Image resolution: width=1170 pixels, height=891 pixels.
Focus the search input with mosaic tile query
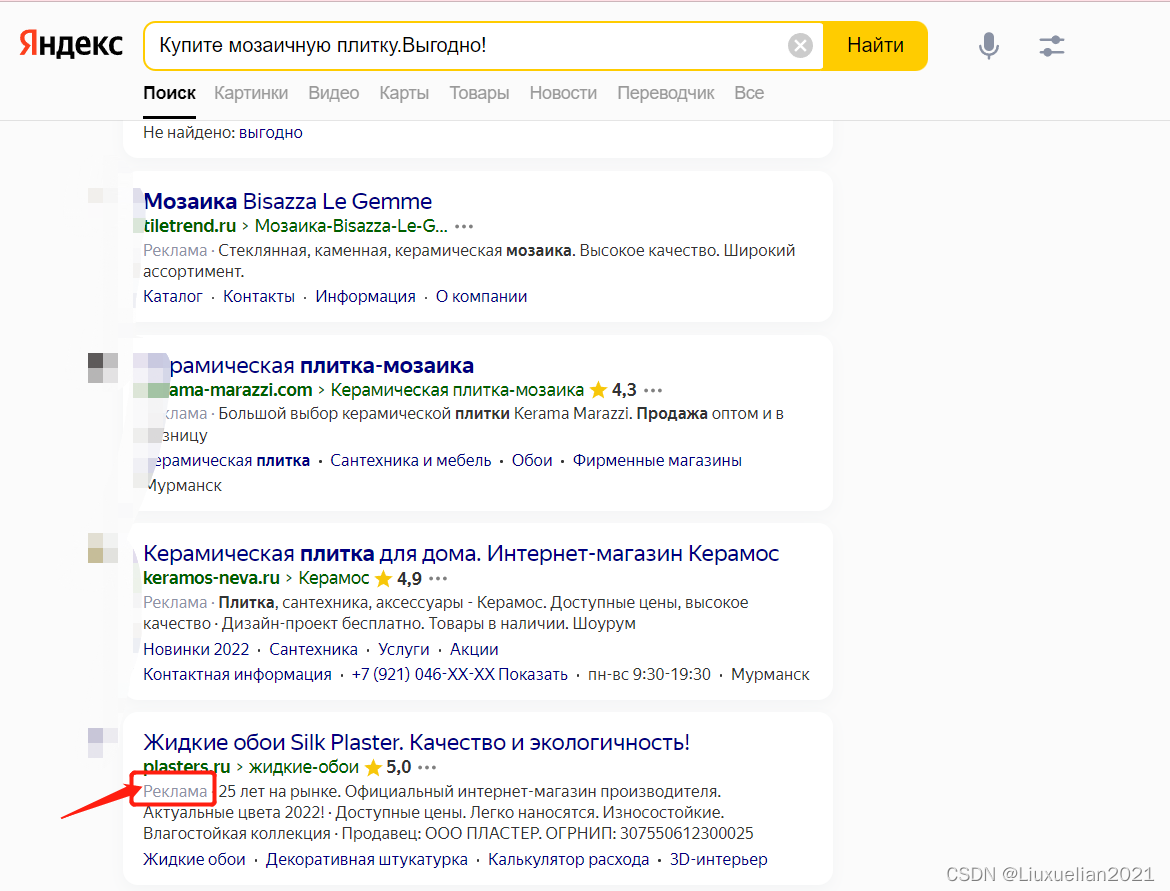[x=466, y=46]
